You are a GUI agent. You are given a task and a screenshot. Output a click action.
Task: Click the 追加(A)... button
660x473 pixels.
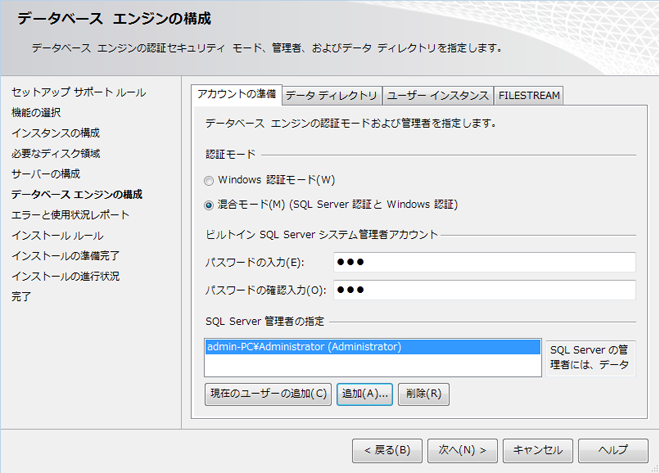coord(365,394)
